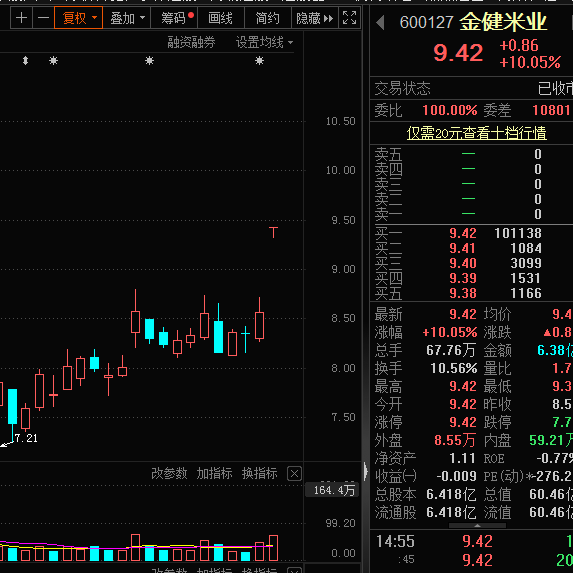The width and height of the screenshot is (573, 573).
Task: Click the quote panel scroll-up handle
Action: pos(477,525)
